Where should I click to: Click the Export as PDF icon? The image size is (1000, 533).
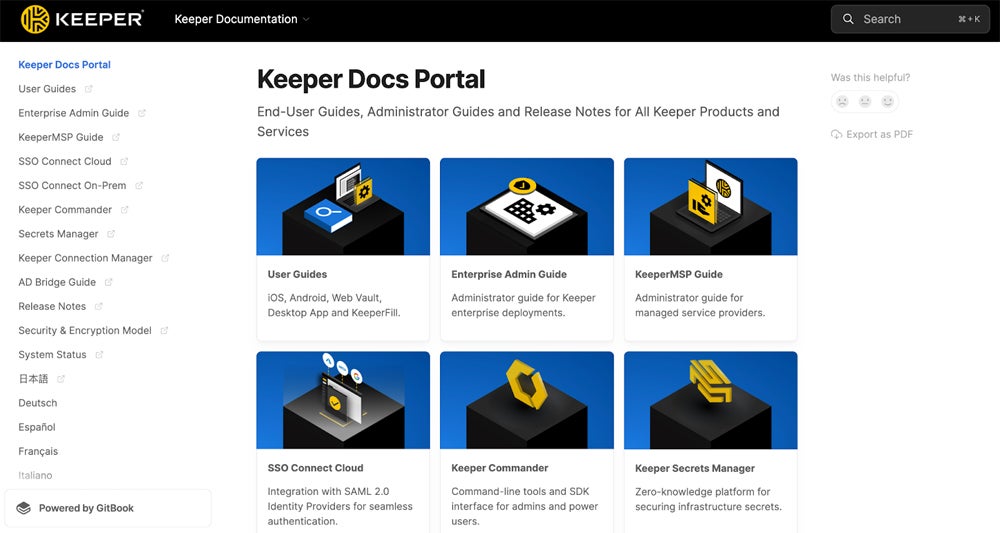[x=836, y=135]
